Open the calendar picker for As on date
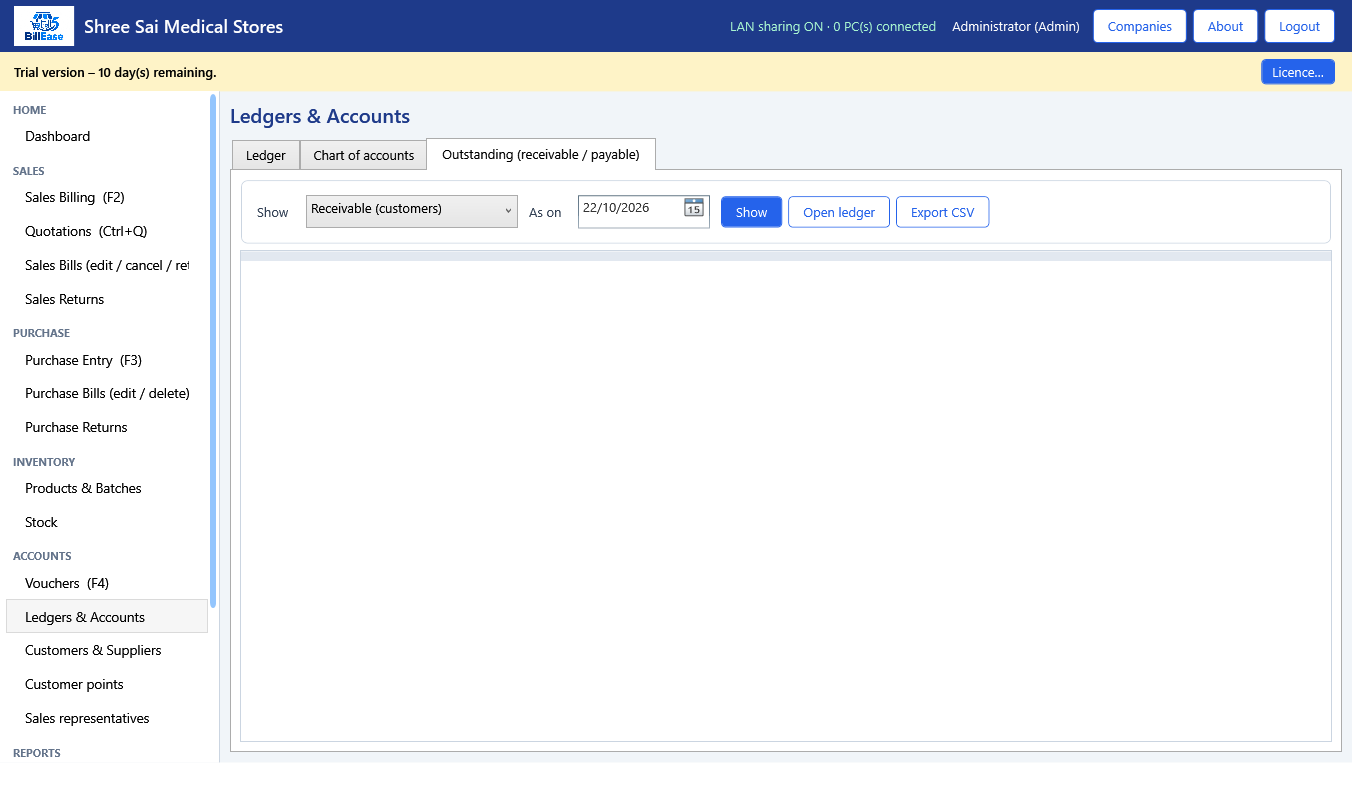Viewport: 1366px width, 800px height. coord(694,208)
